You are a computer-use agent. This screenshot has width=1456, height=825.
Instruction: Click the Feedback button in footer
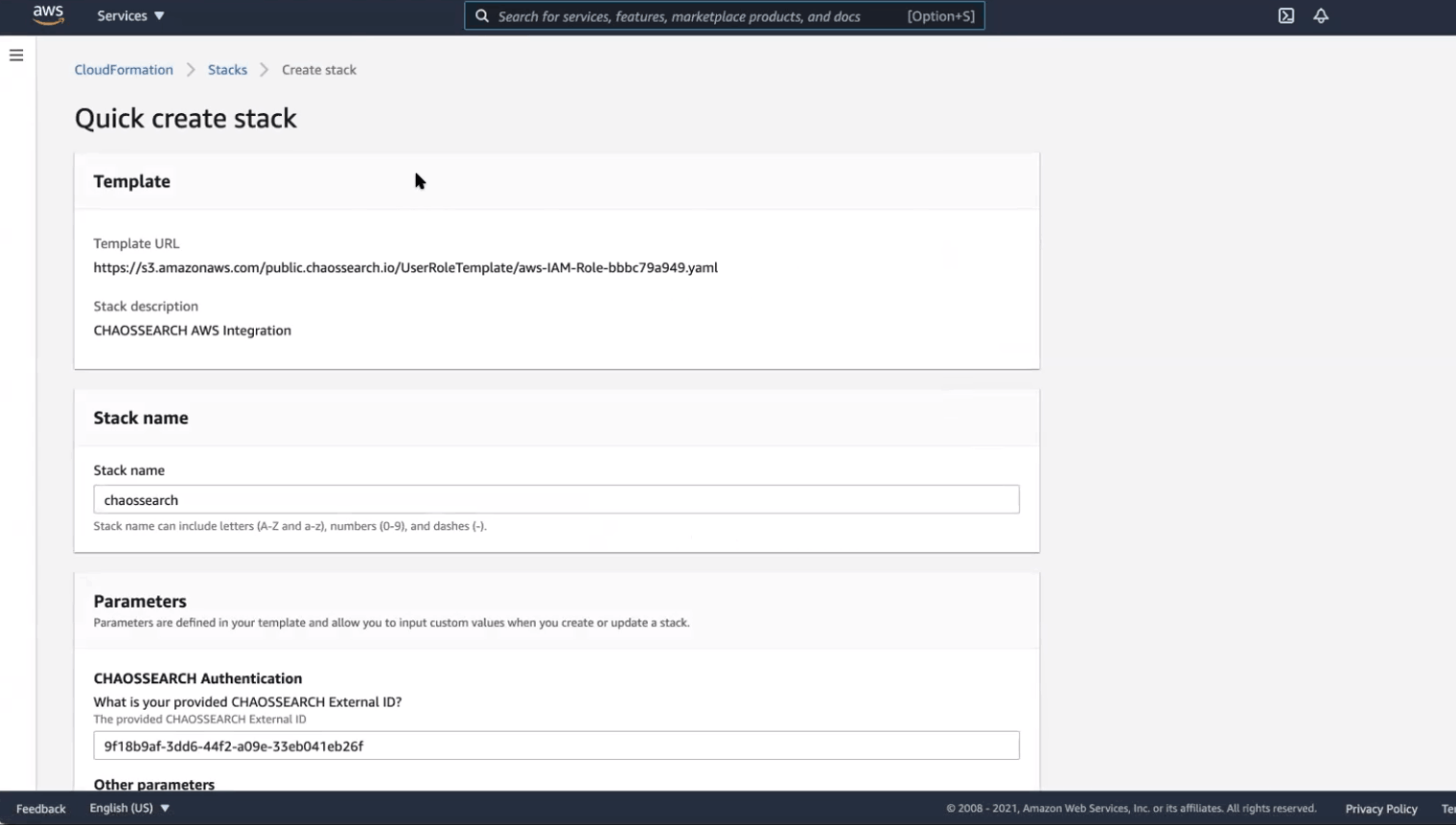click(41, 809)
